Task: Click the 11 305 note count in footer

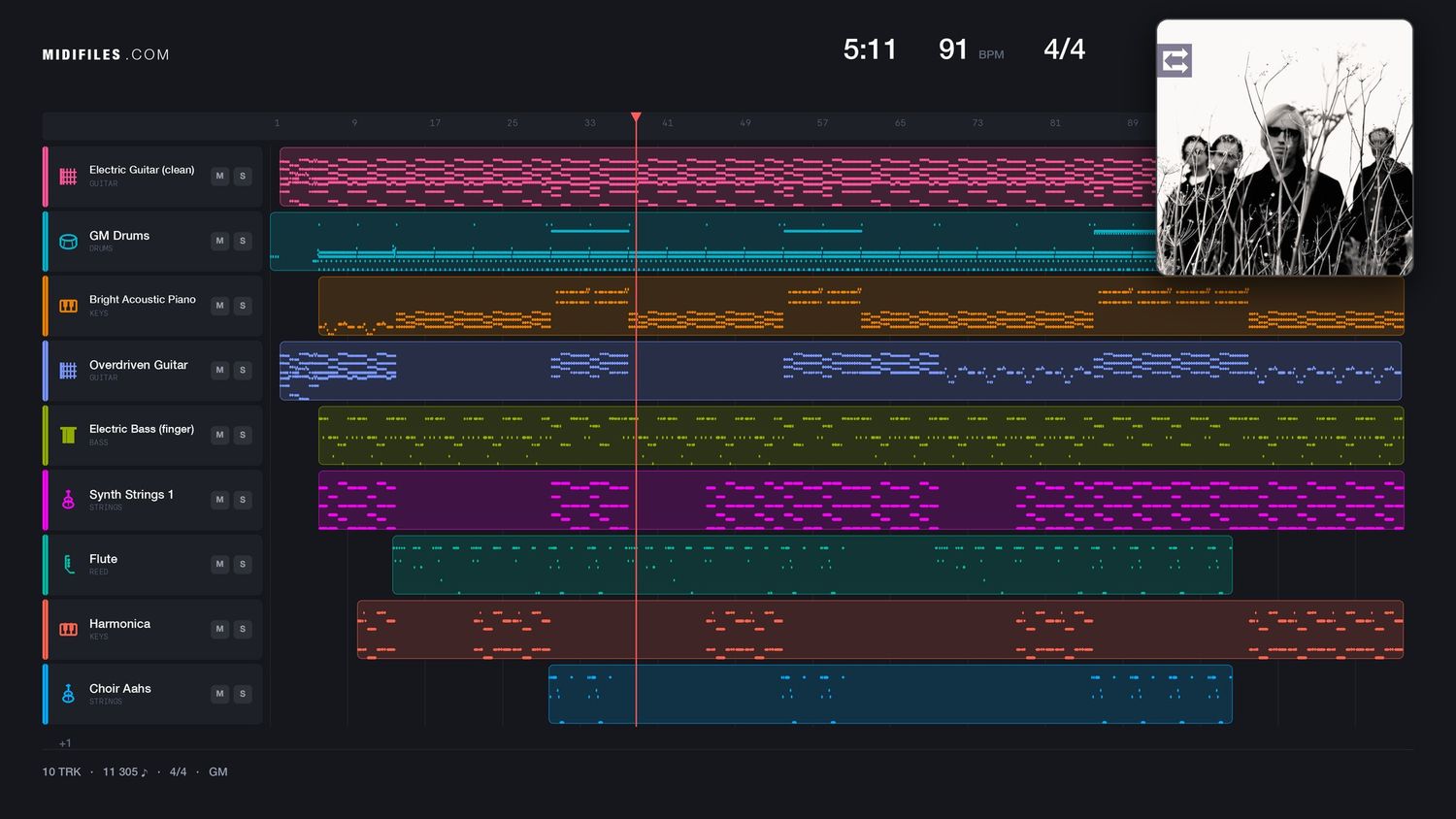Action: [x=125, y=772]
